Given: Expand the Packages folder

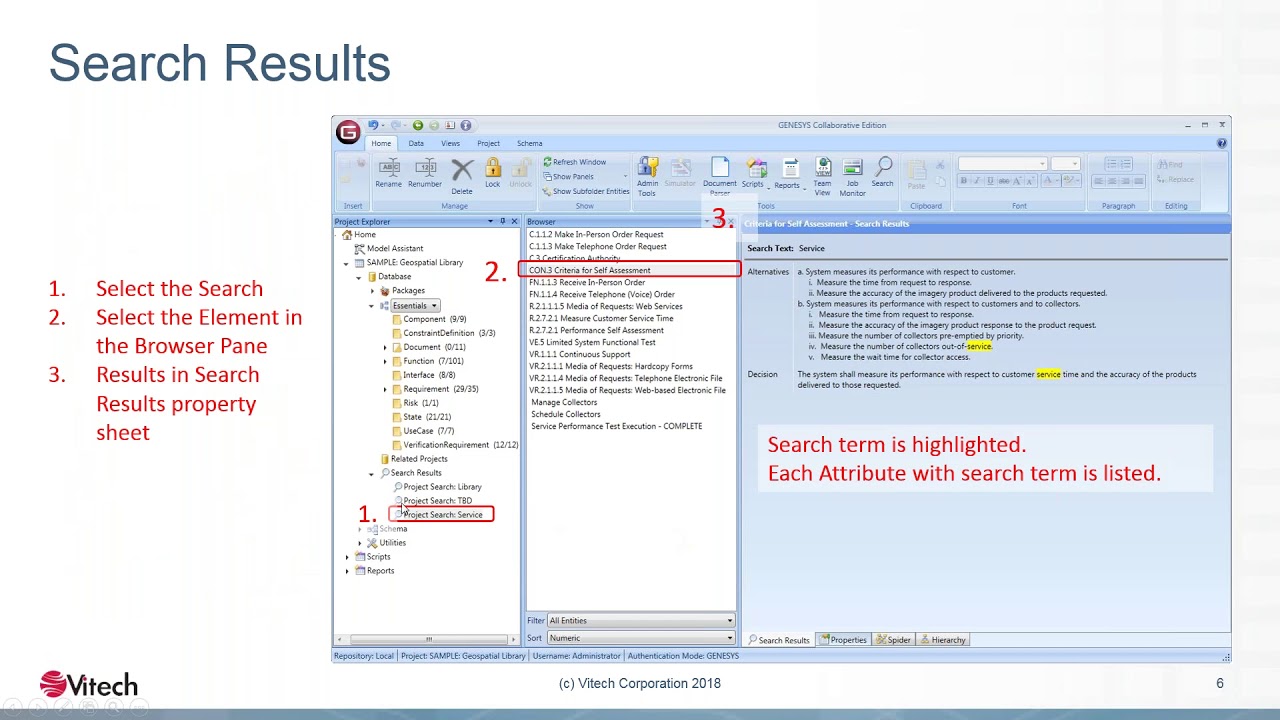Looking at the screenshot, I should 372,291.
